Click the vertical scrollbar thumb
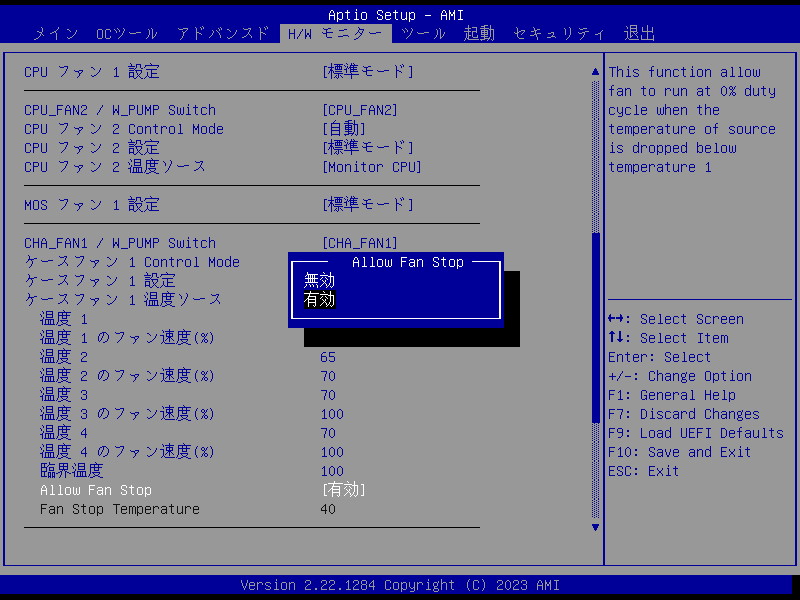800x600 pixels. point(595,327)
